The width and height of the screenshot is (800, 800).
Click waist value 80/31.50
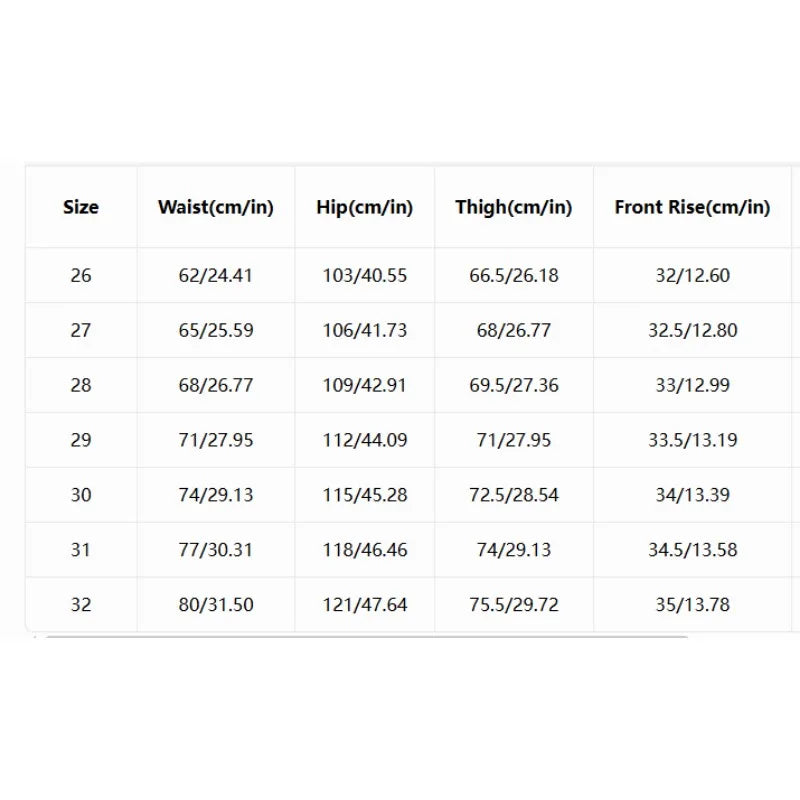[x=216, y=605]
